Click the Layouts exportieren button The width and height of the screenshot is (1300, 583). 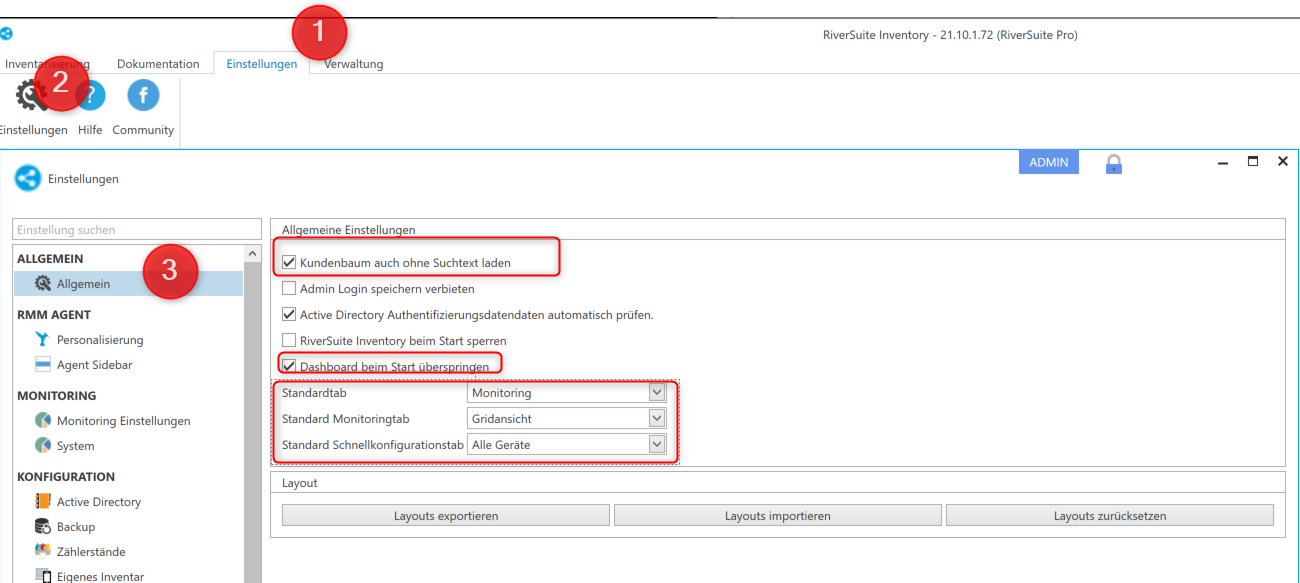pyautogui.click(x=446, y=516)
